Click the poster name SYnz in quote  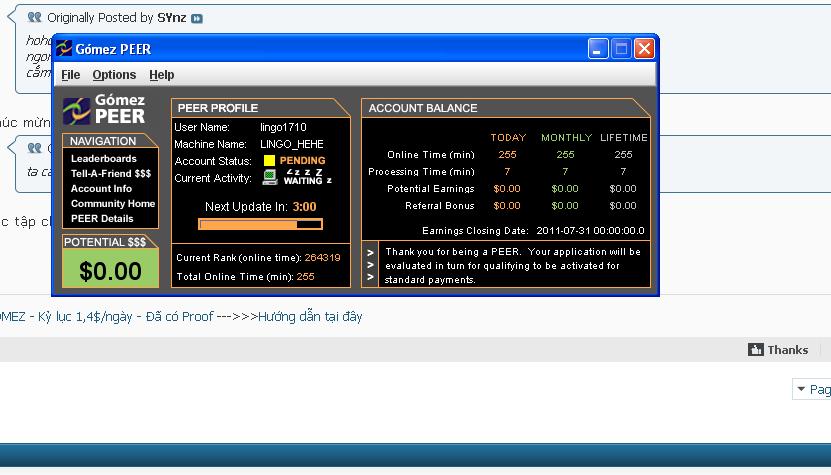(x=172, y=17)
